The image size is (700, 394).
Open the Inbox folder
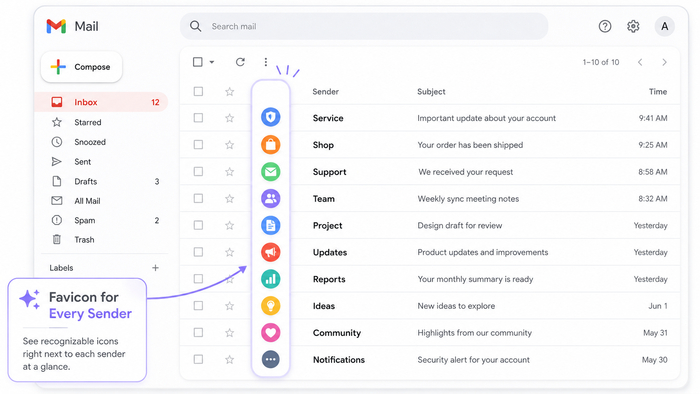[x=101, y=102]
